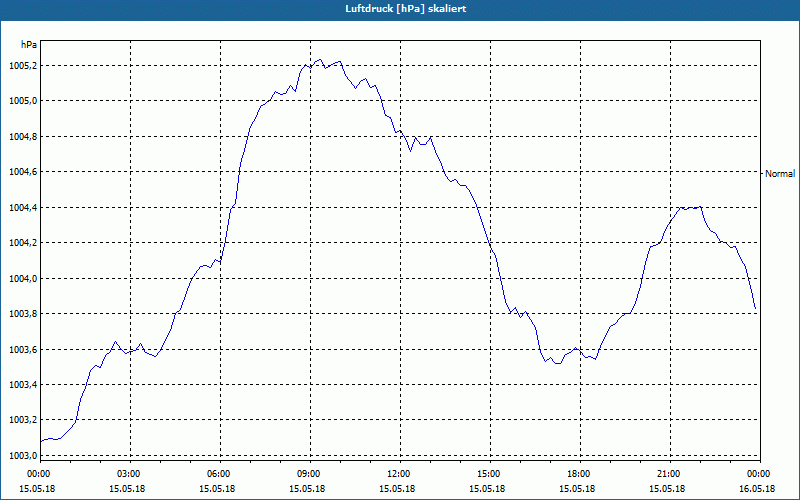Click the 1005,2 y-axis value

point(23,66)
